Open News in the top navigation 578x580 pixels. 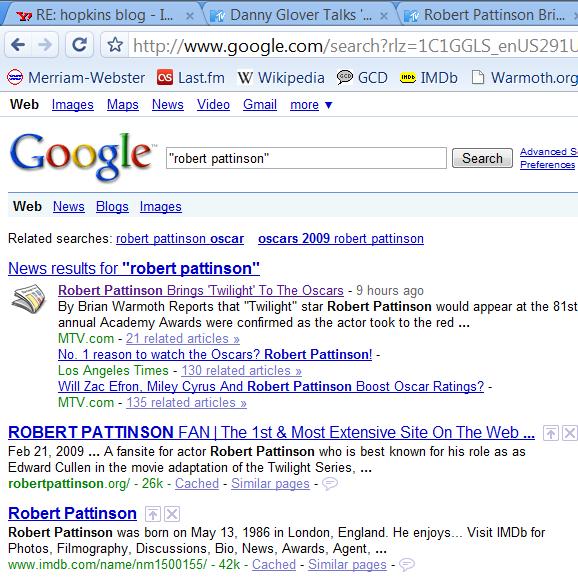click(x=168, y=105)
